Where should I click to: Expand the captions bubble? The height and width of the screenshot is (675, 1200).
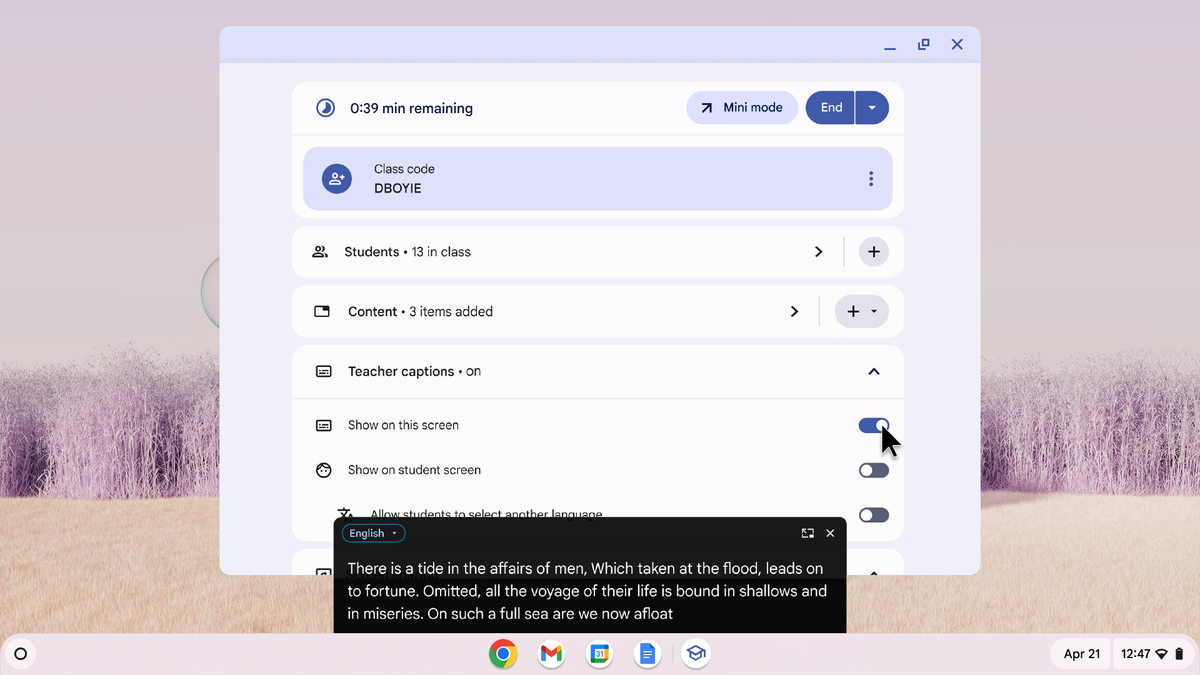808,533
